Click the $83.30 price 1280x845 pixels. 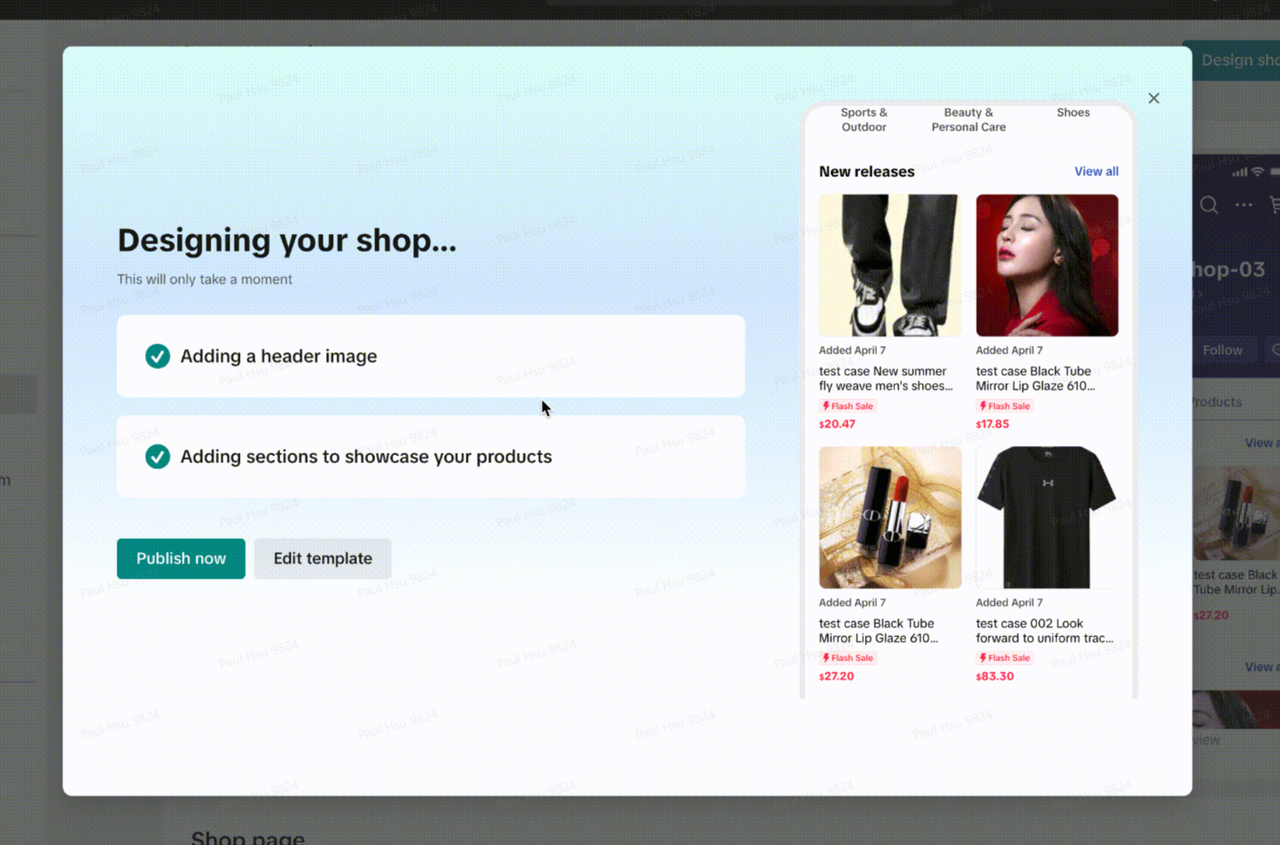tap(995, 676)
